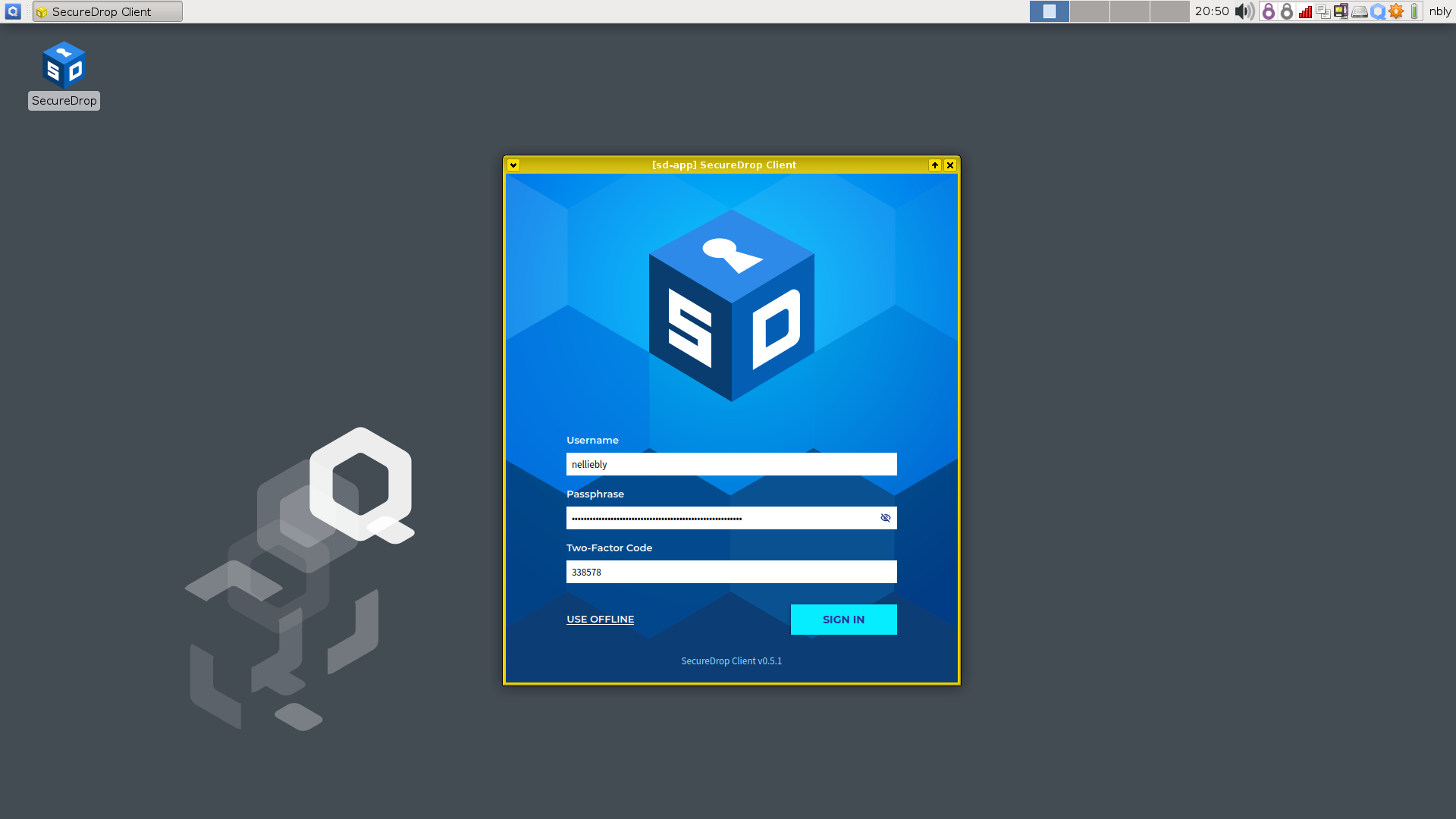Click the 20:50 clock in panel
This screenshot has width=1456, height=819.
[x=1212, y=11]
